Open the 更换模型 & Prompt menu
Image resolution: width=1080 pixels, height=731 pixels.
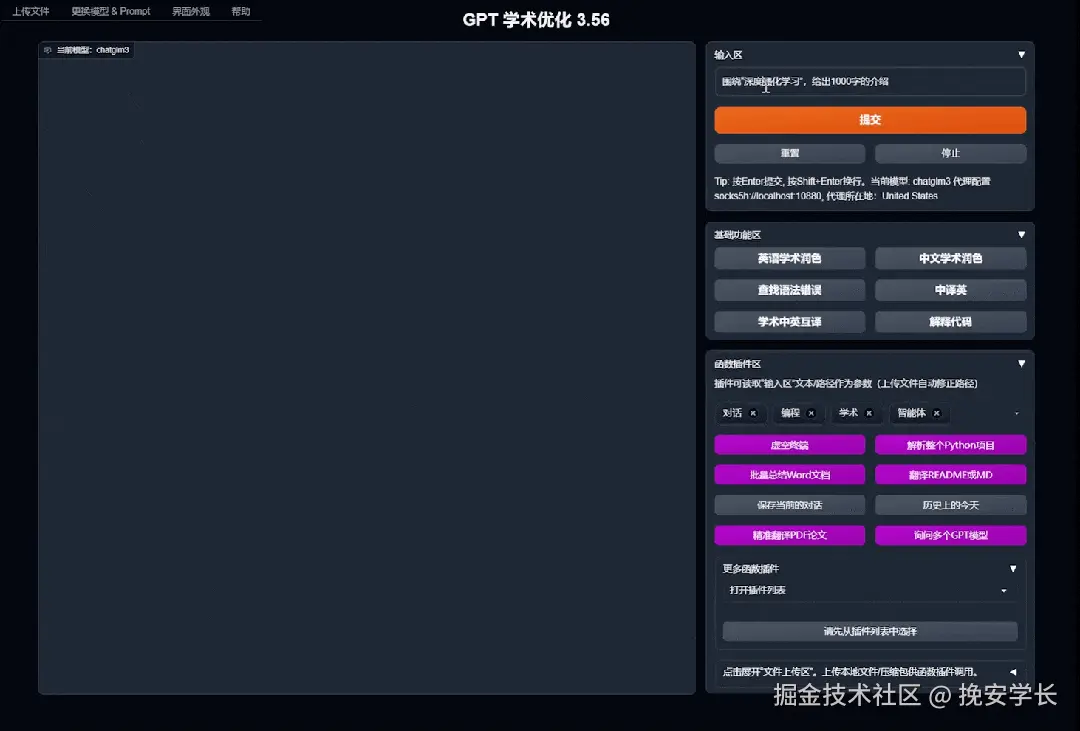pyautogui.click(x=109, y=12)
